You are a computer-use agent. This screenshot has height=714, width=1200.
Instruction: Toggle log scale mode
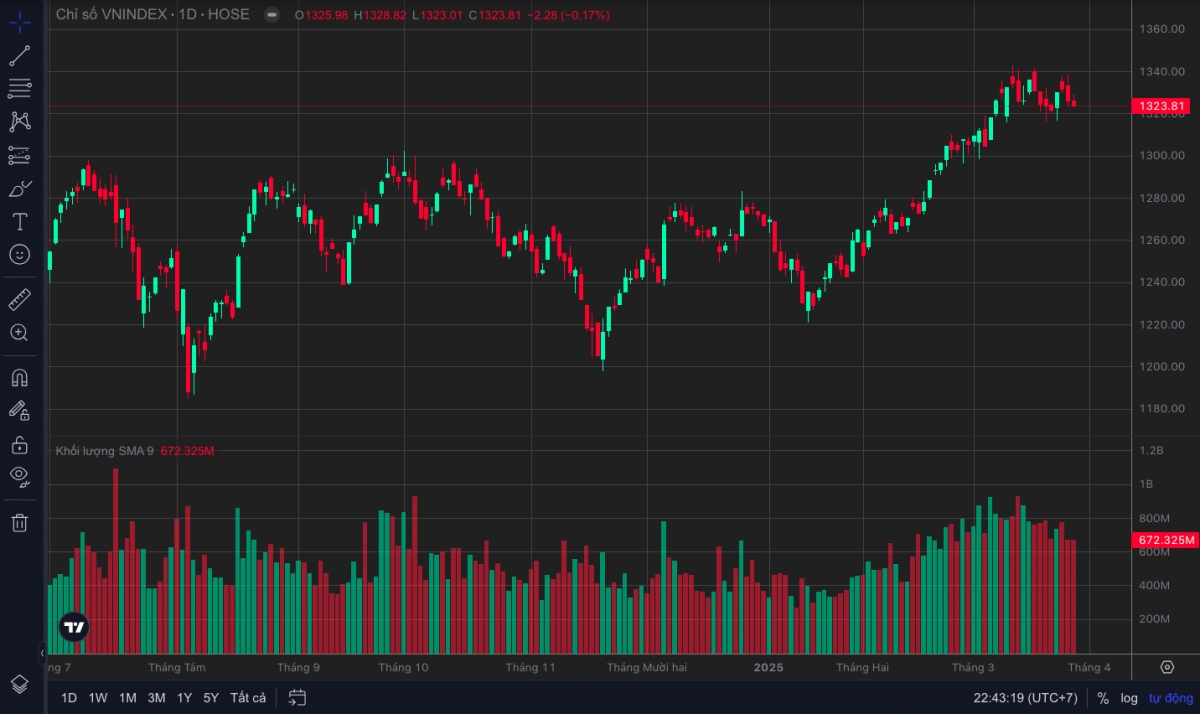(1129, 697)
